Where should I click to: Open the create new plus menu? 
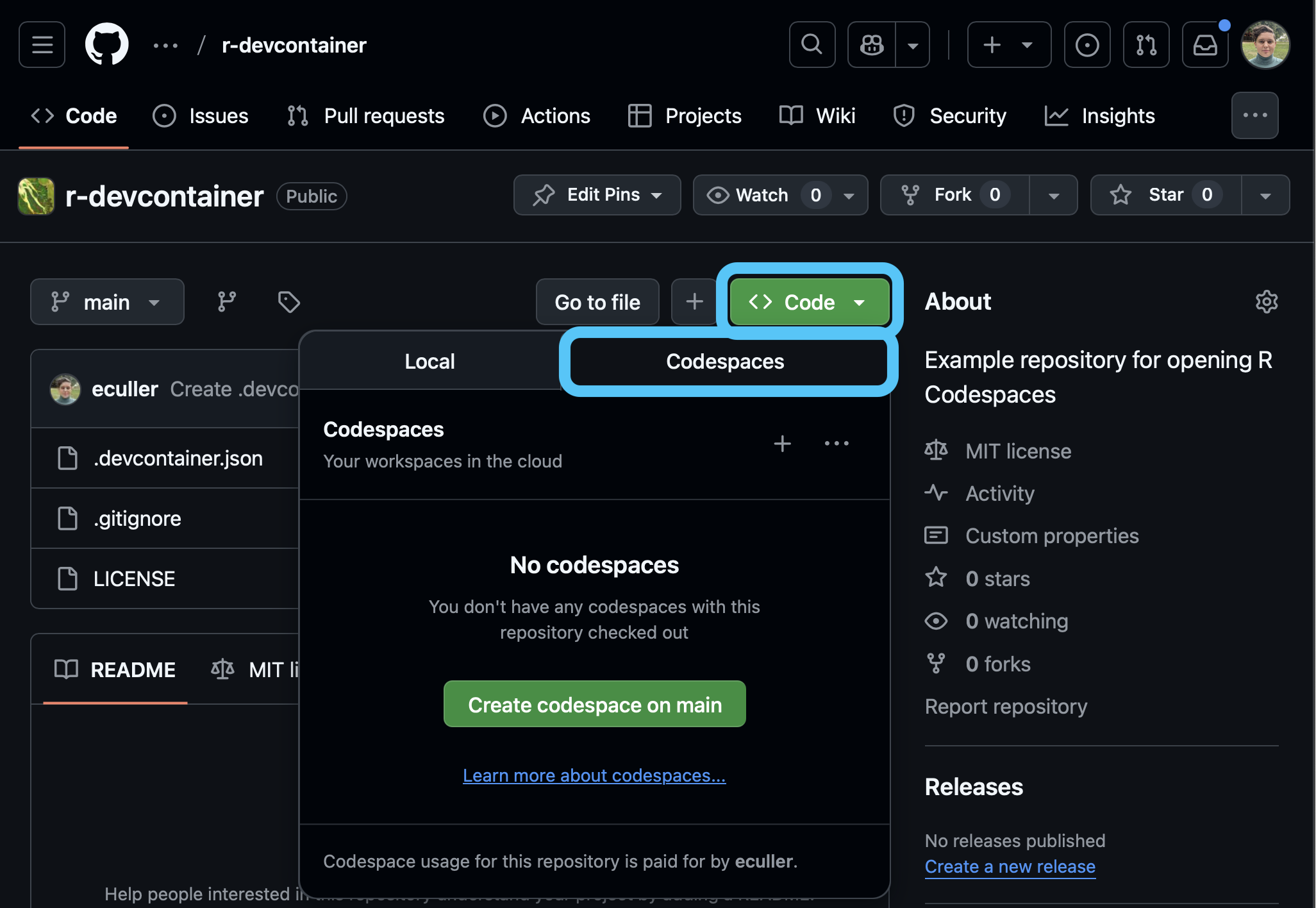point(1009,45)
